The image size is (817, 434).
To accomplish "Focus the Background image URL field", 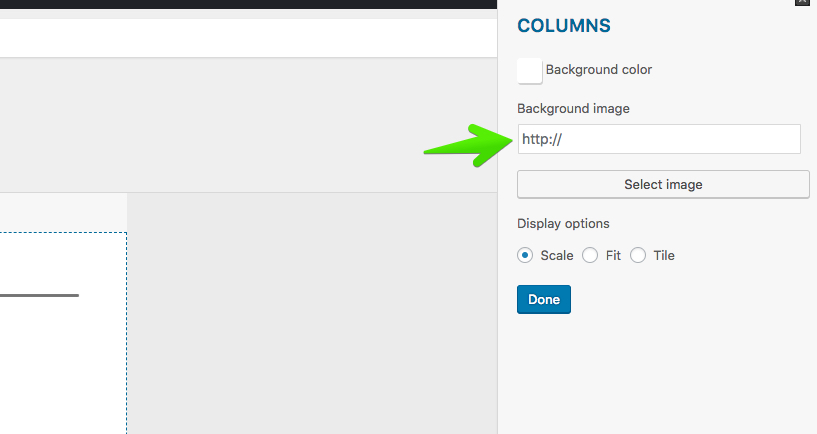I will pos(658,139).
